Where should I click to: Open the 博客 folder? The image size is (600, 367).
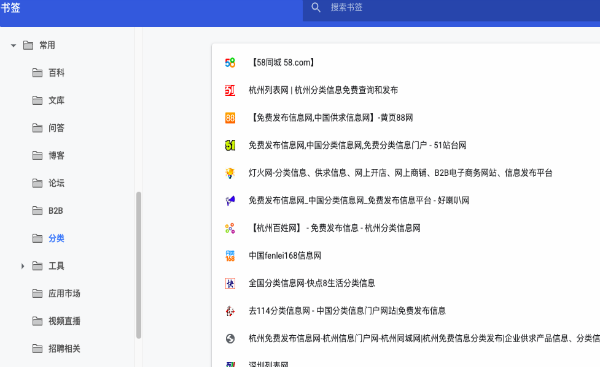(56, 155)
